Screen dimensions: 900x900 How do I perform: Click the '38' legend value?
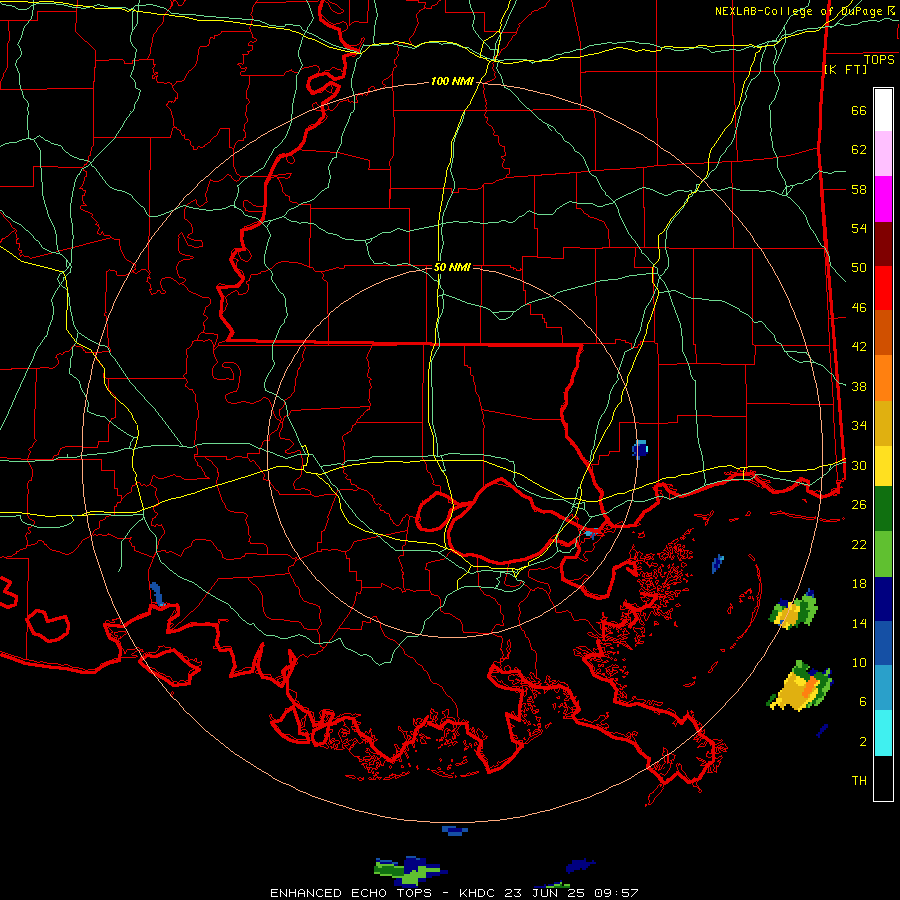859,386
